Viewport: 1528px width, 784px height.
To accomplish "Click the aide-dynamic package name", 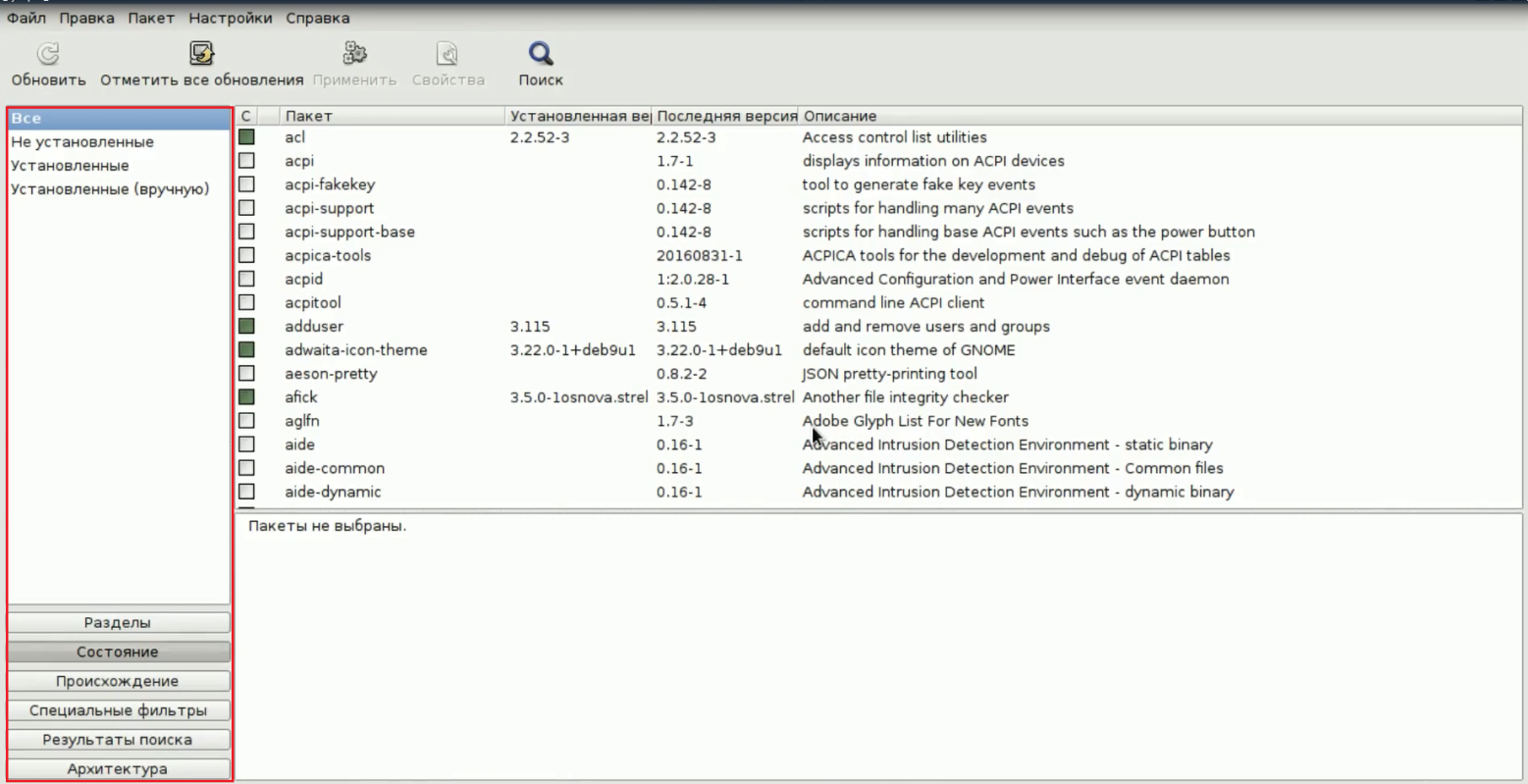I will (x=333, y=492).
